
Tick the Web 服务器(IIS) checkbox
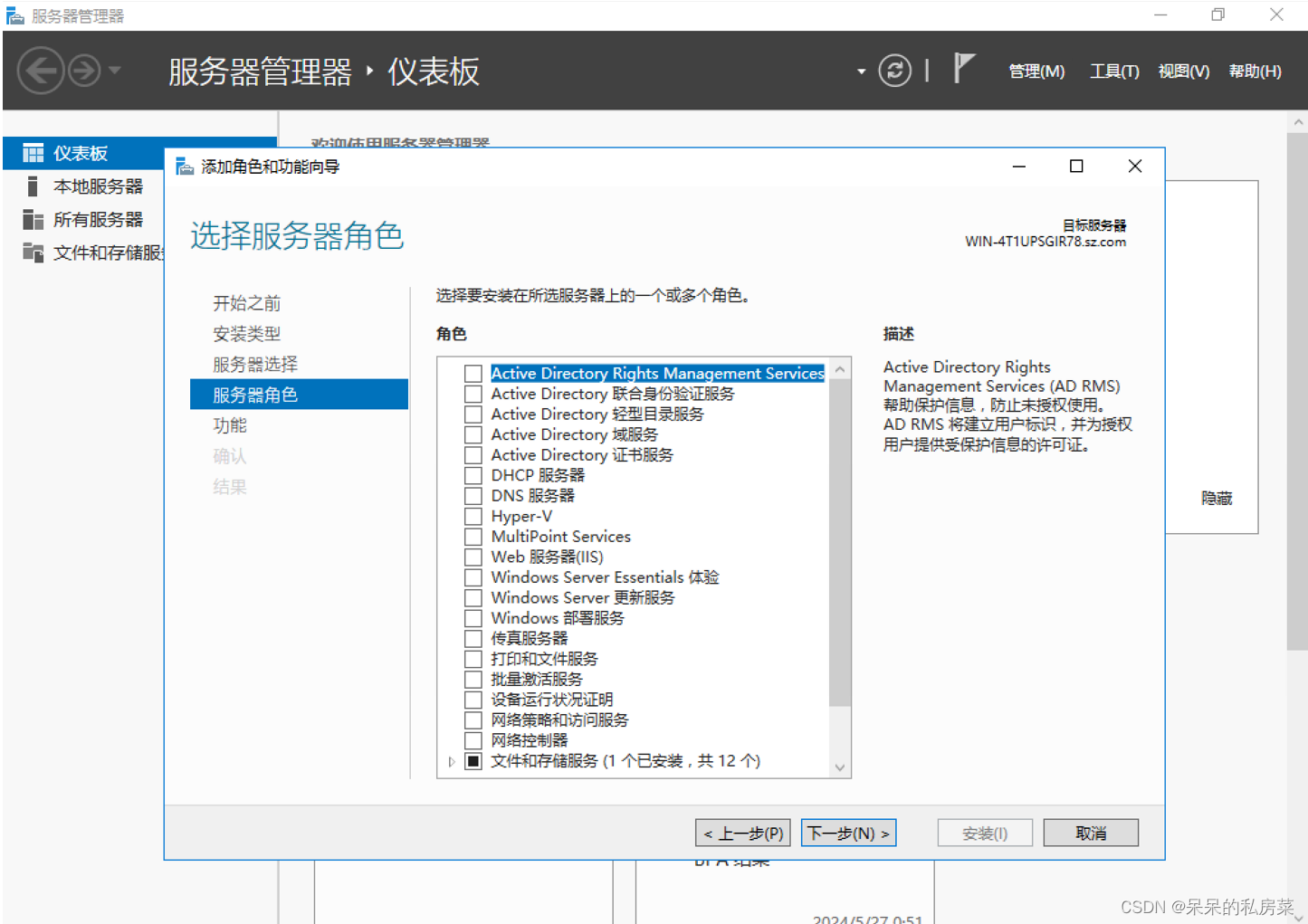(473, 557)
